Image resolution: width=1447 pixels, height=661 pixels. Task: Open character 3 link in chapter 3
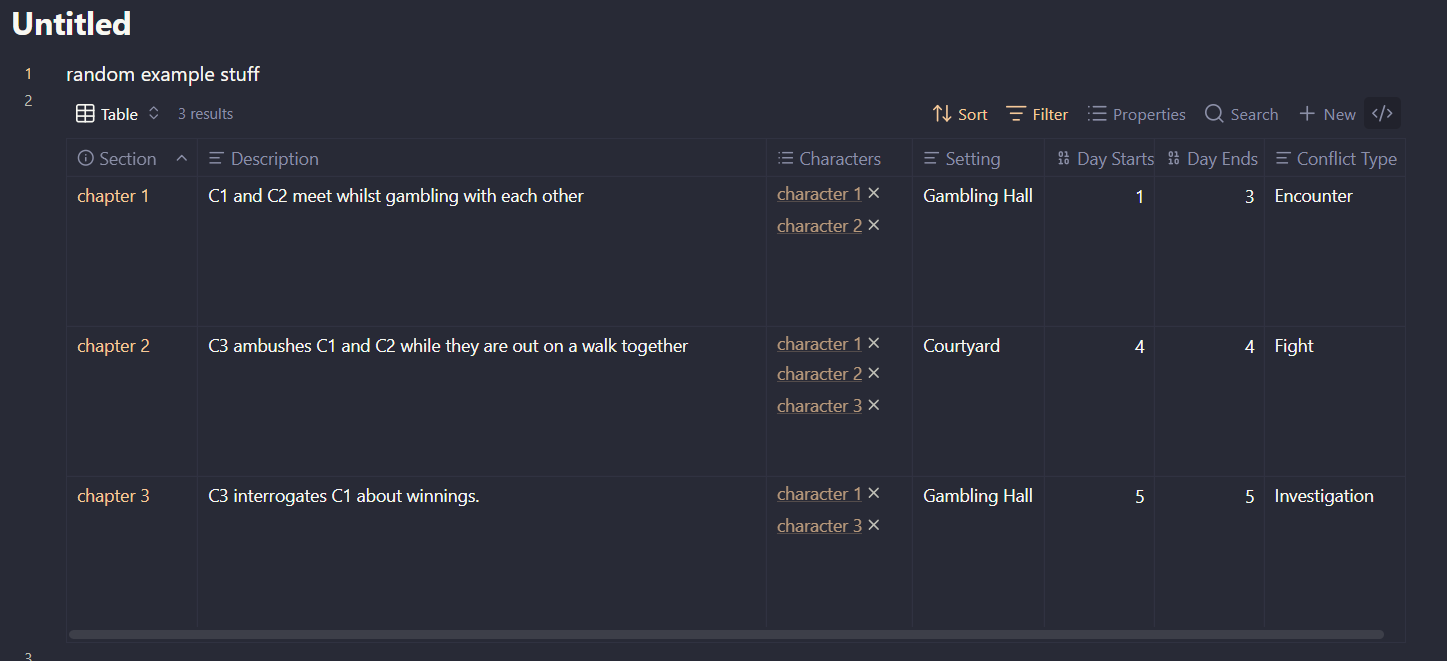click(x=819, y=526)
